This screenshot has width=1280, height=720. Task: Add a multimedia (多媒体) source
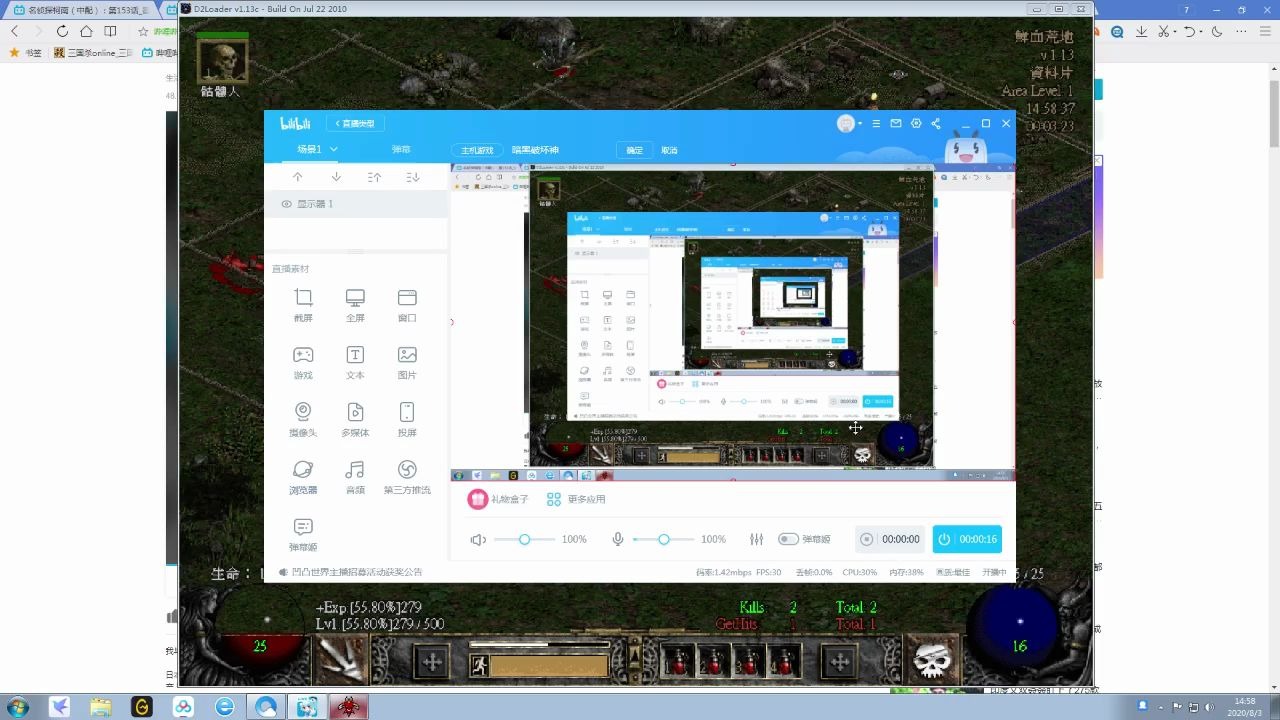355,420
